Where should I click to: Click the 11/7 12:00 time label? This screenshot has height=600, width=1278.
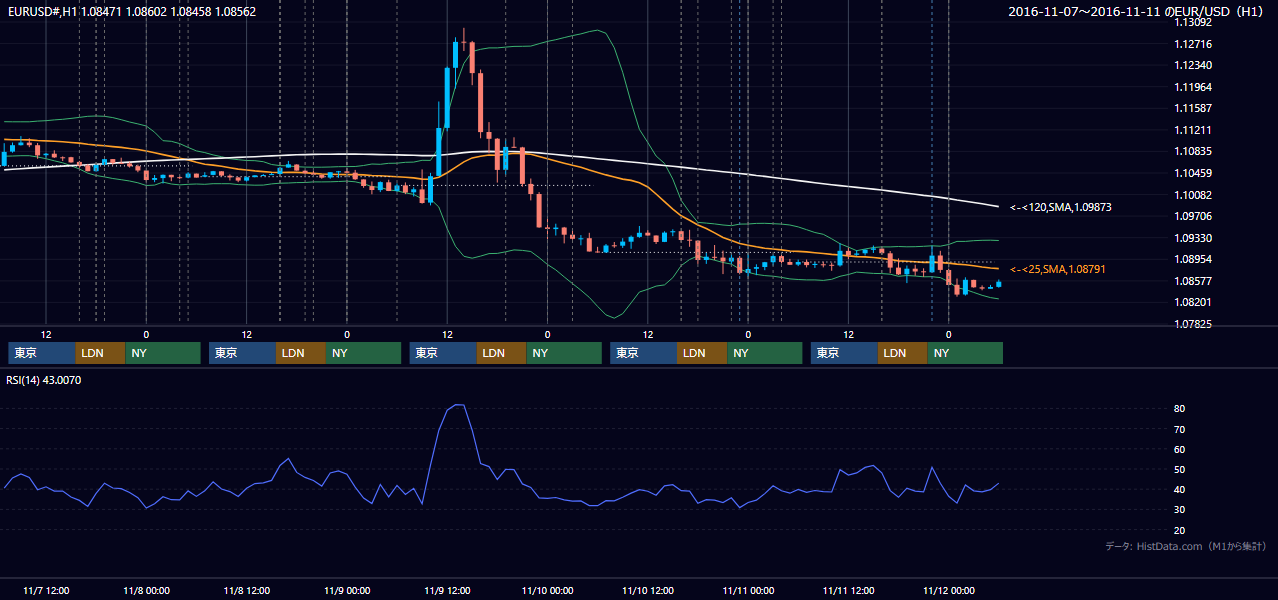45,591
